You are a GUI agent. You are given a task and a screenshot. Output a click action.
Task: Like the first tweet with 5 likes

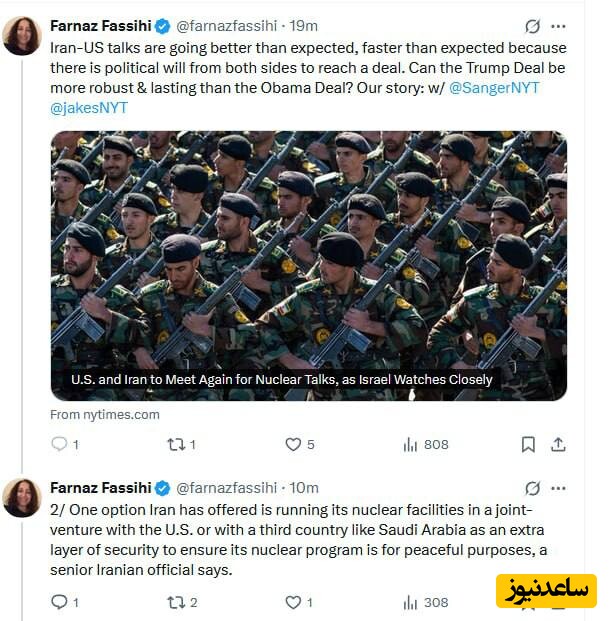coord(293,444)
